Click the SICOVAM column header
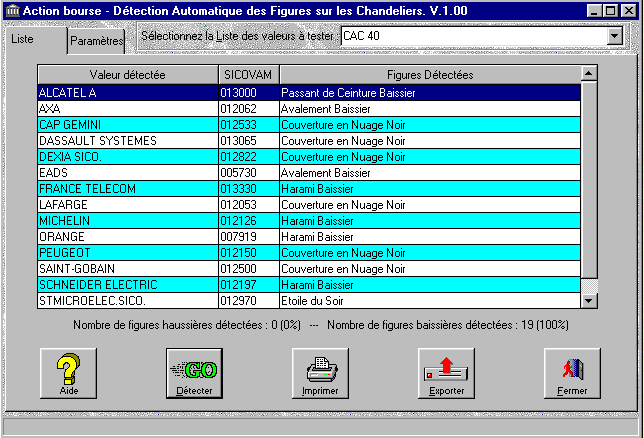The image size is (644, 438). 248,75
